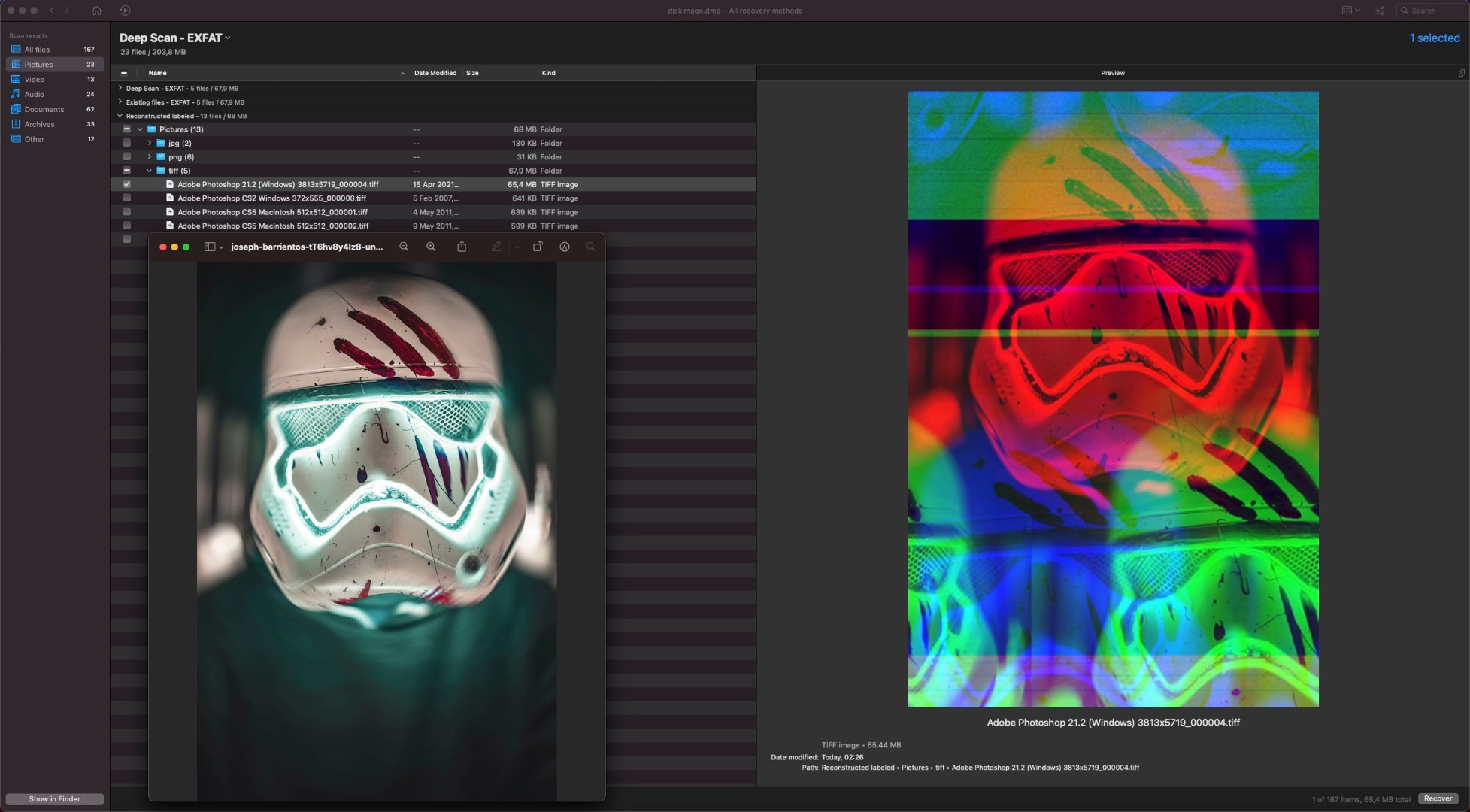Viewport: 1470px width, 812px height.
Task: Click the All files sidebar icon
Action: pos(16,50)
